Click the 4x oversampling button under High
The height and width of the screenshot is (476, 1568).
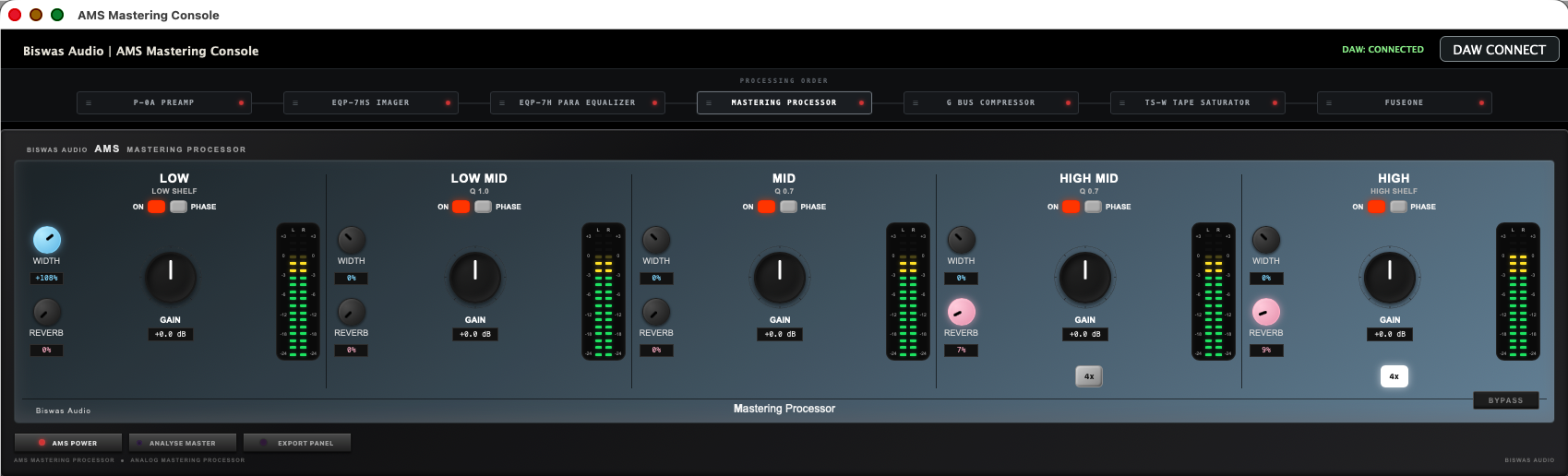coord(1394,376)
